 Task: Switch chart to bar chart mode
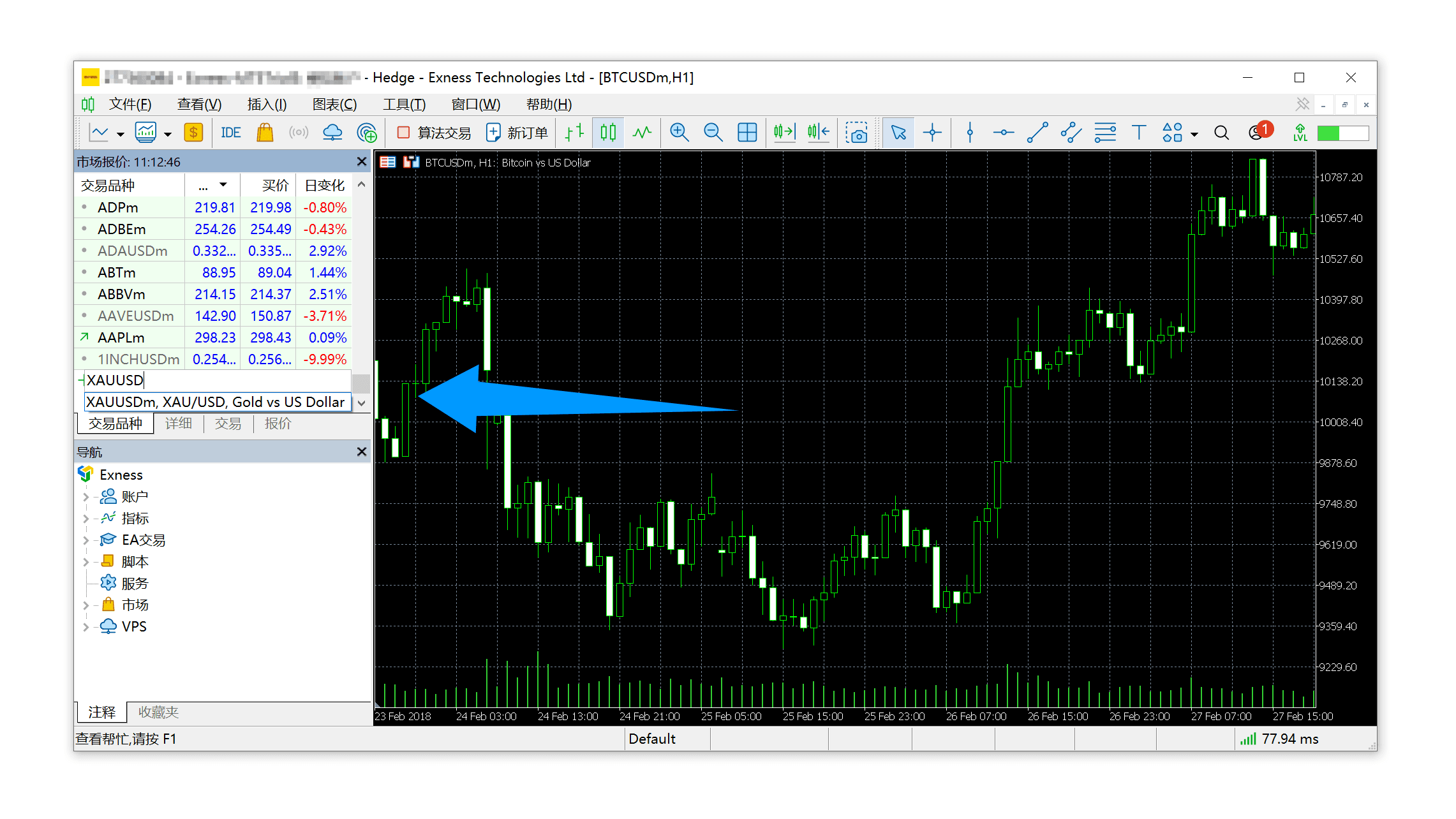574,133
